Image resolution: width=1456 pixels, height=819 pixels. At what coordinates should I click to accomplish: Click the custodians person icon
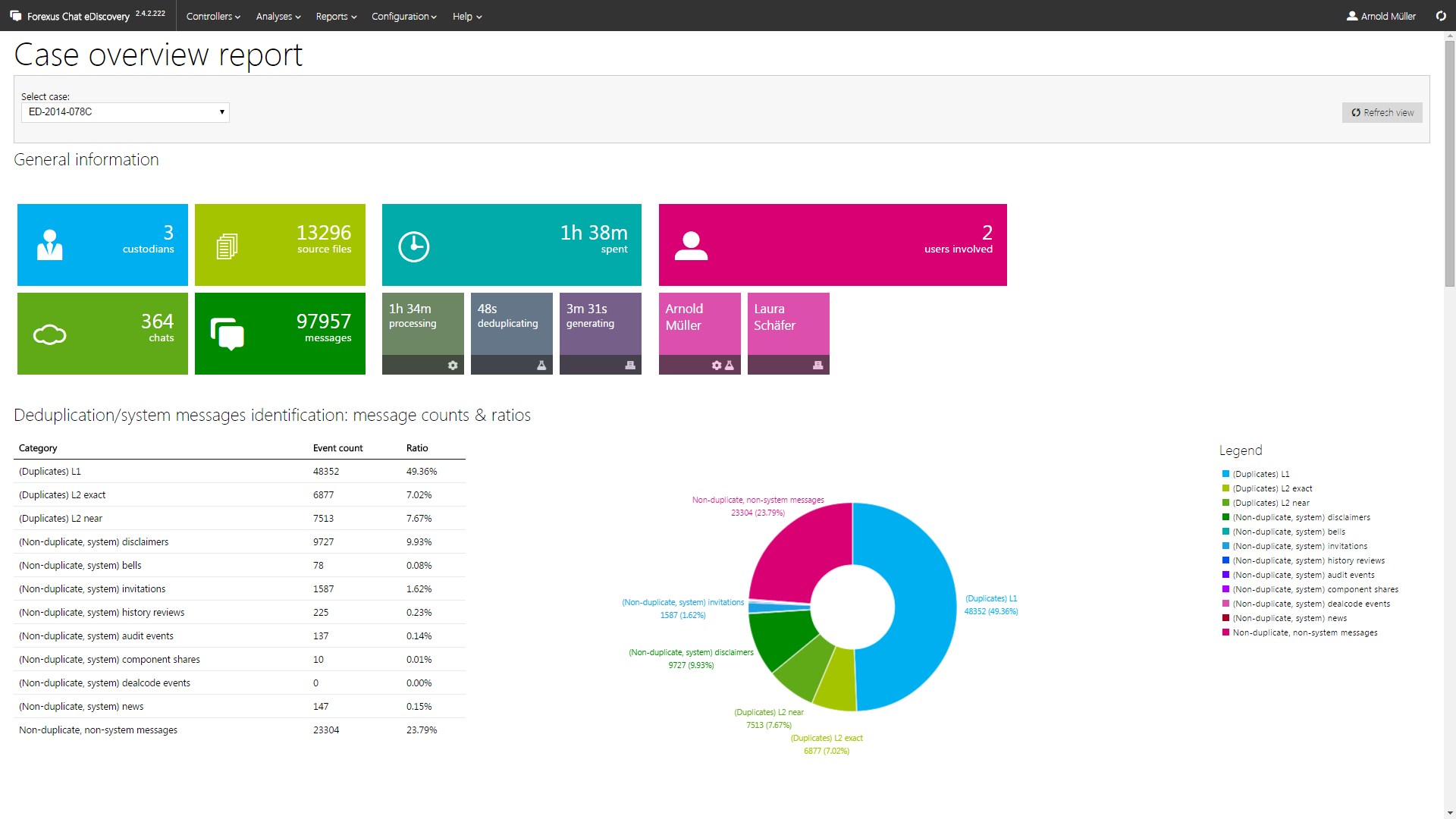[x=50, y=245]
